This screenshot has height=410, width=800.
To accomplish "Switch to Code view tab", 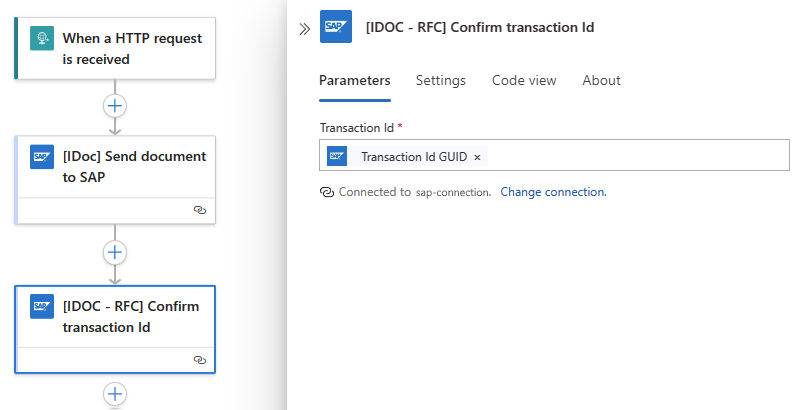I will [524, 80].
